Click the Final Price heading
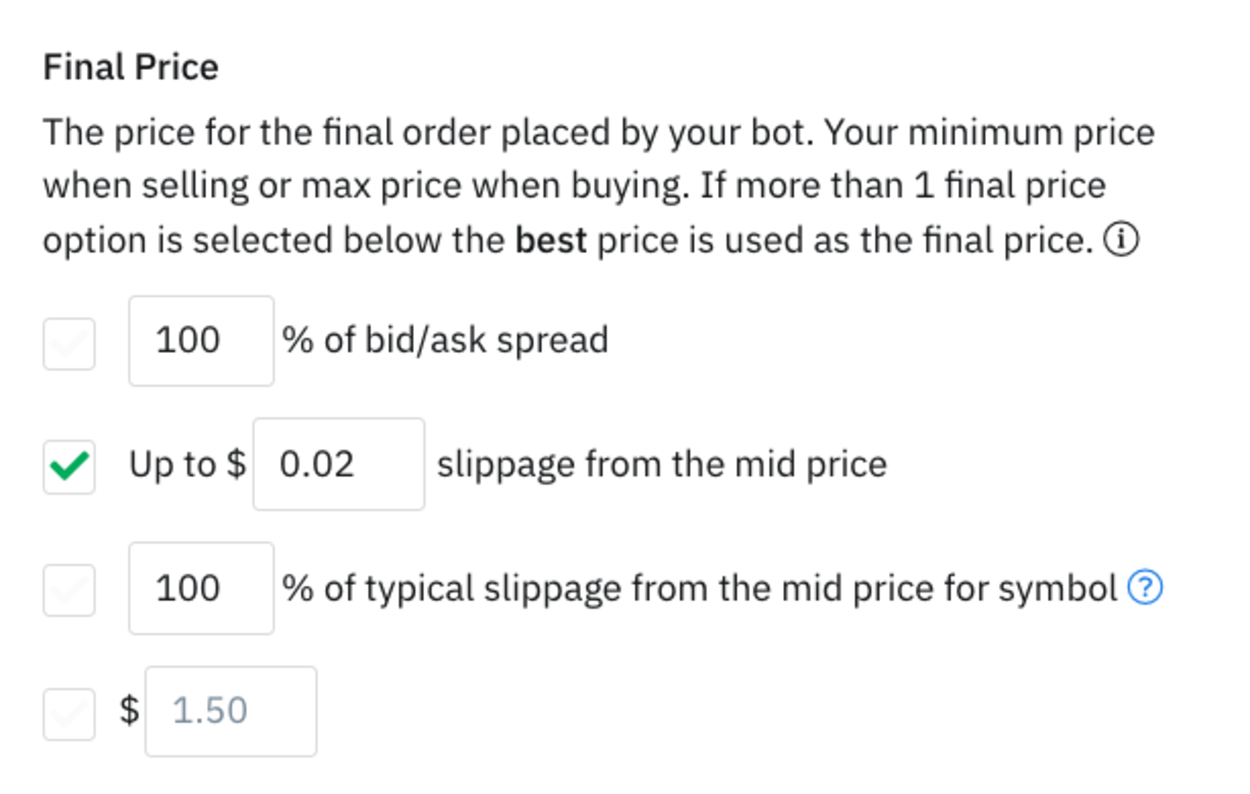The width and height of the screenshot is (1250, 794). 130,68
